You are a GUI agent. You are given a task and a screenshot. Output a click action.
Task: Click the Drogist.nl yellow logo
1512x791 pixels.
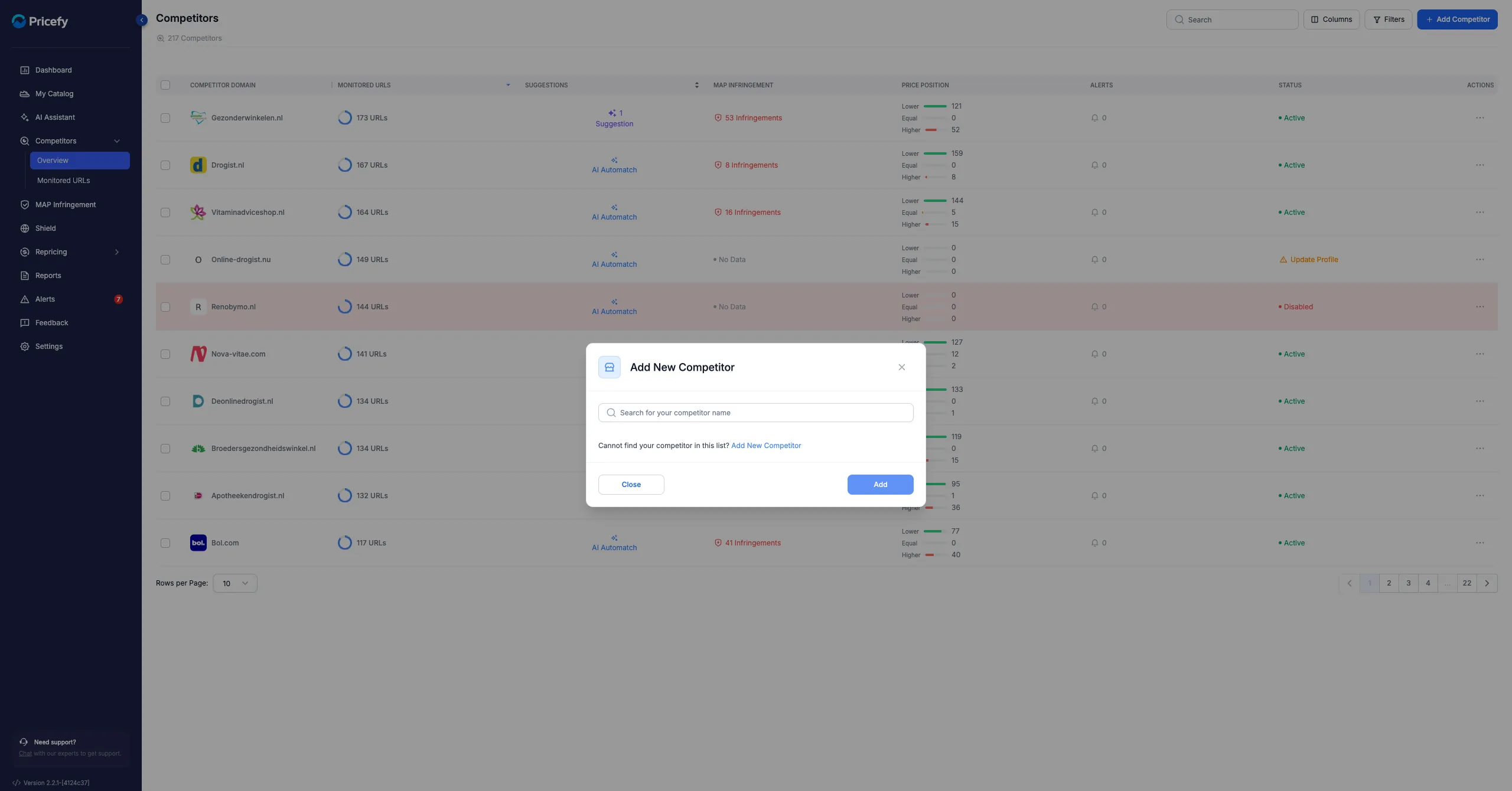click(x=198, y=165)
